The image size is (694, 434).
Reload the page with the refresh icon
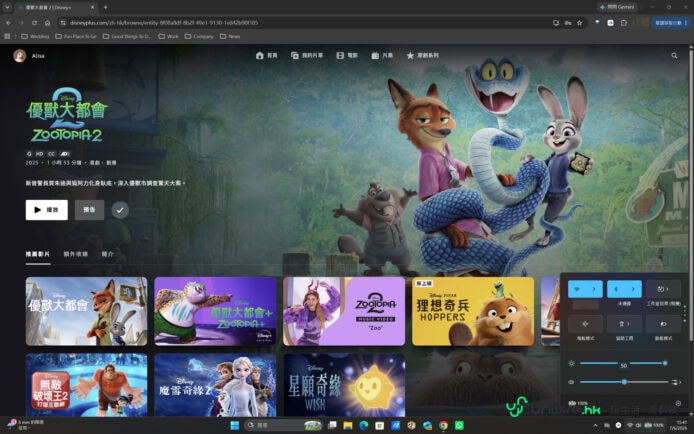(x=34, y=23)
